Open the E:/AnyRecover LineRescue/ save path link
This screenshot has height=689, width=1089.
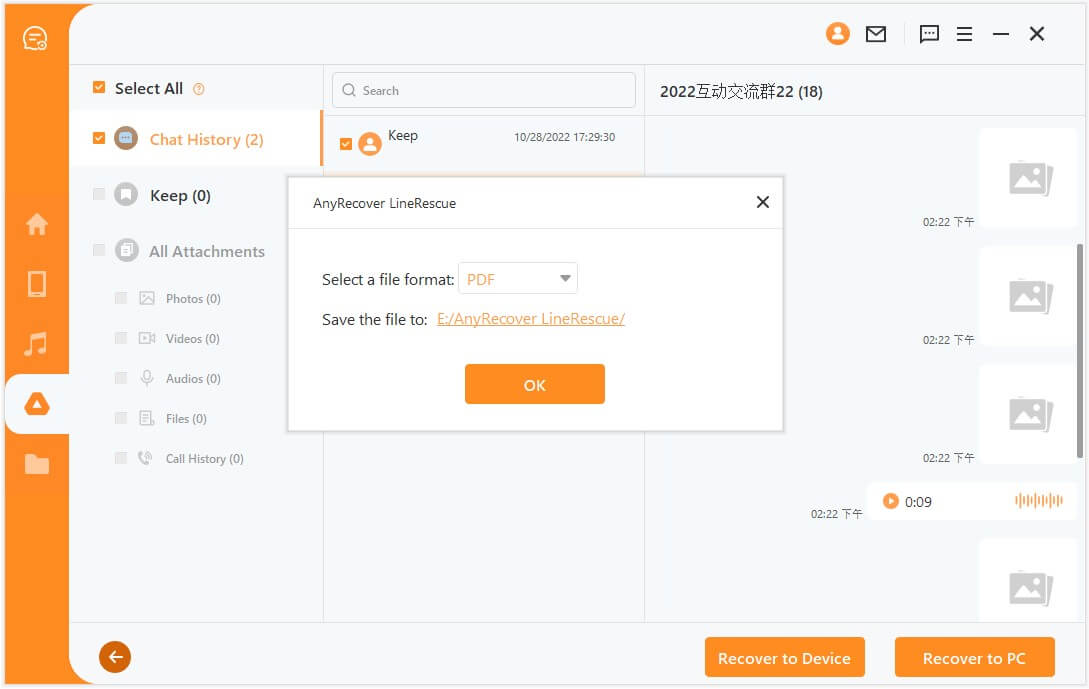[x=531, y=319]
